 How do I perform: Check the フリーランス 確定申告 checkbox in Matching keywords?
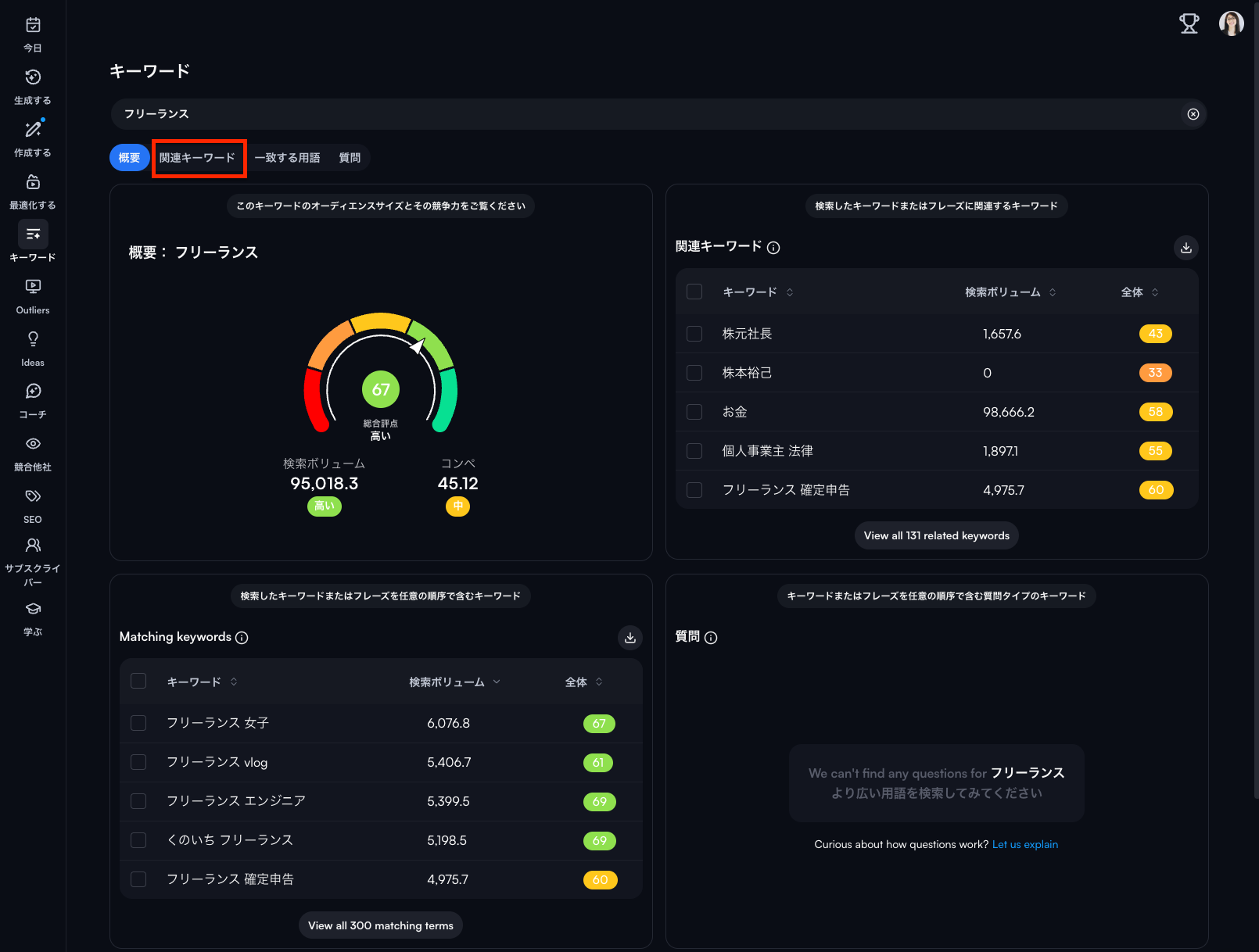point(138,879)
